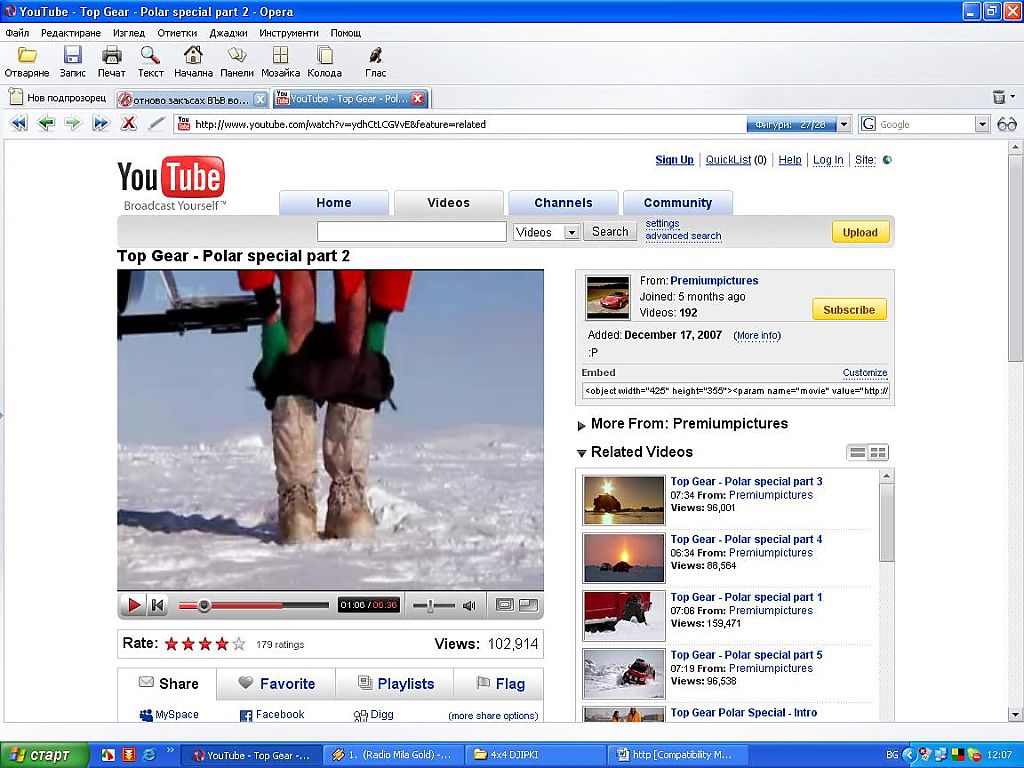Switch the player to small view icon
This screenshot has height=768, width=1024.
tap(504, 605)
